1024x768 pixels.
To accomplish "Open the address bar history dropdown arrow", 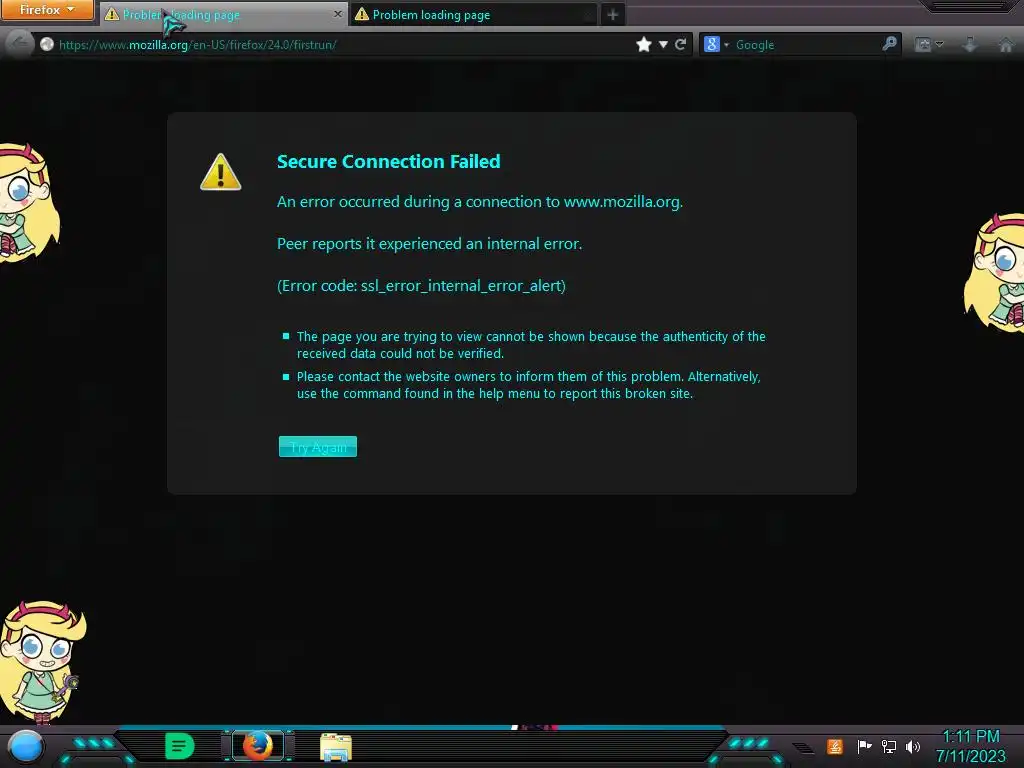I will (663, 44).
